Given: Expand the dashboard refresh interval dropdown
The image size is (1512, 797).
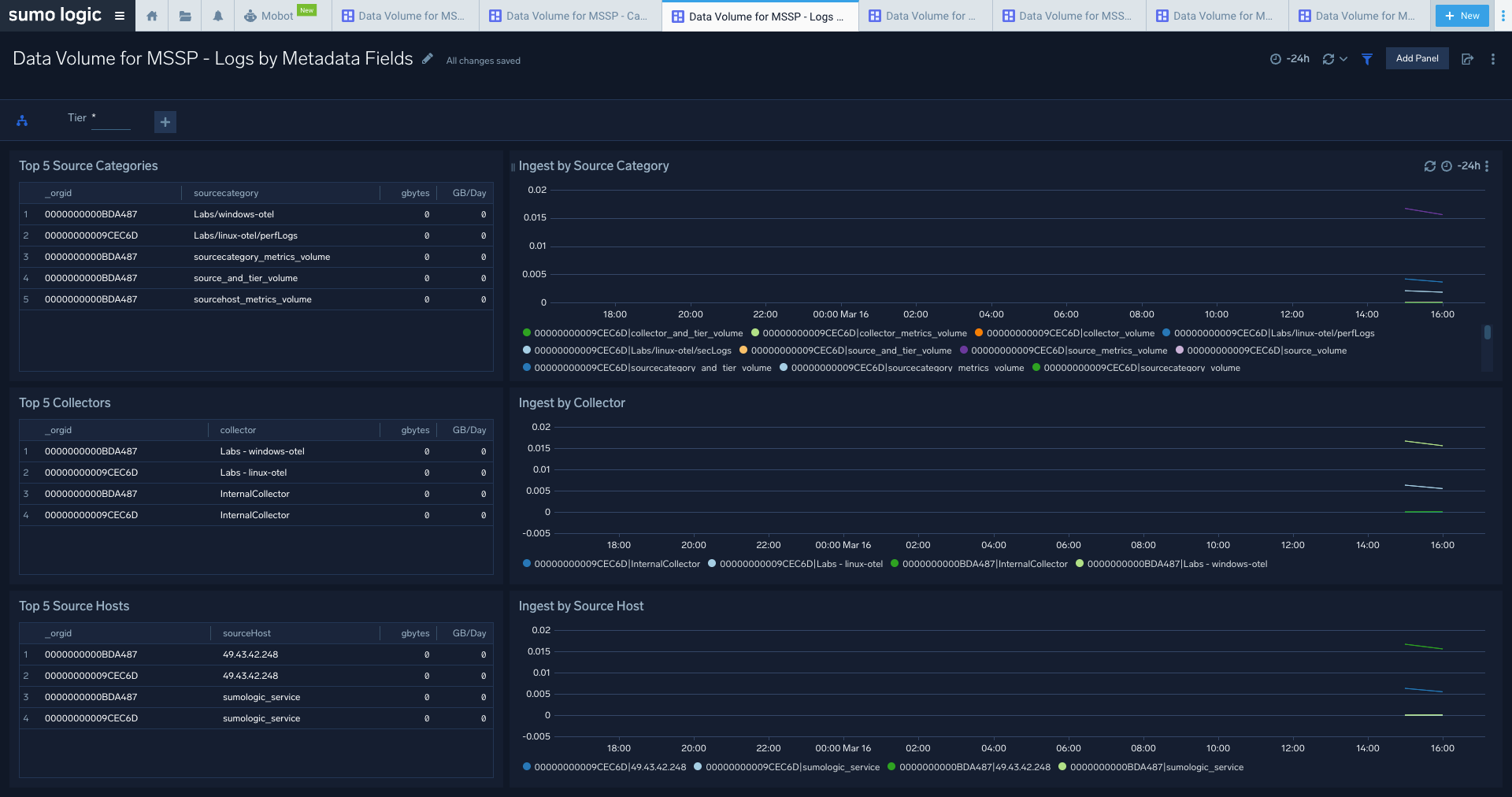Looking at the screenshot, I should 1343,59.
